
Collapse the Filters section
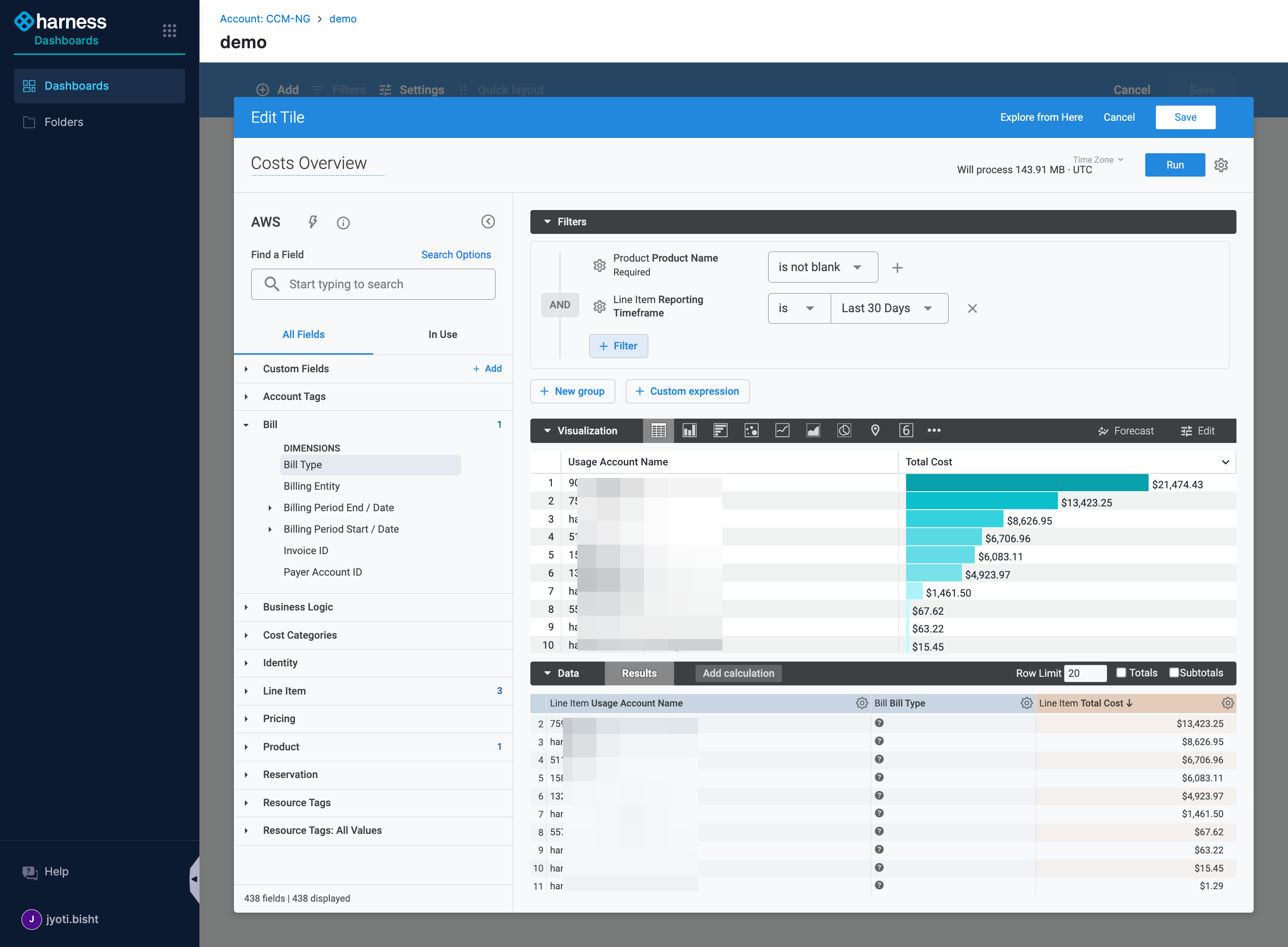coord(548,222)
